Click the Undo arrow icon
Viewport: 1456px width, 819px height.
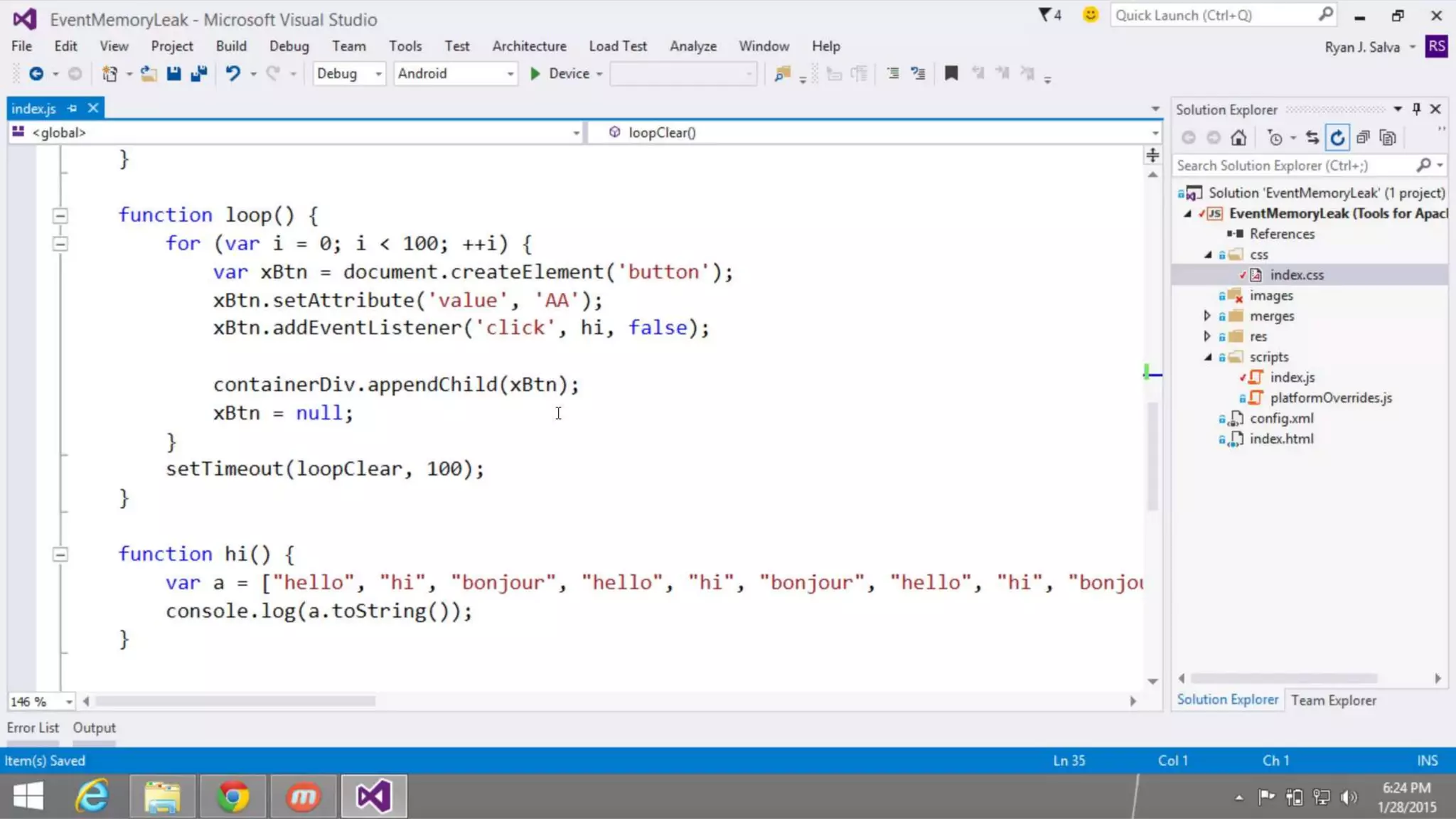point(232,73)
